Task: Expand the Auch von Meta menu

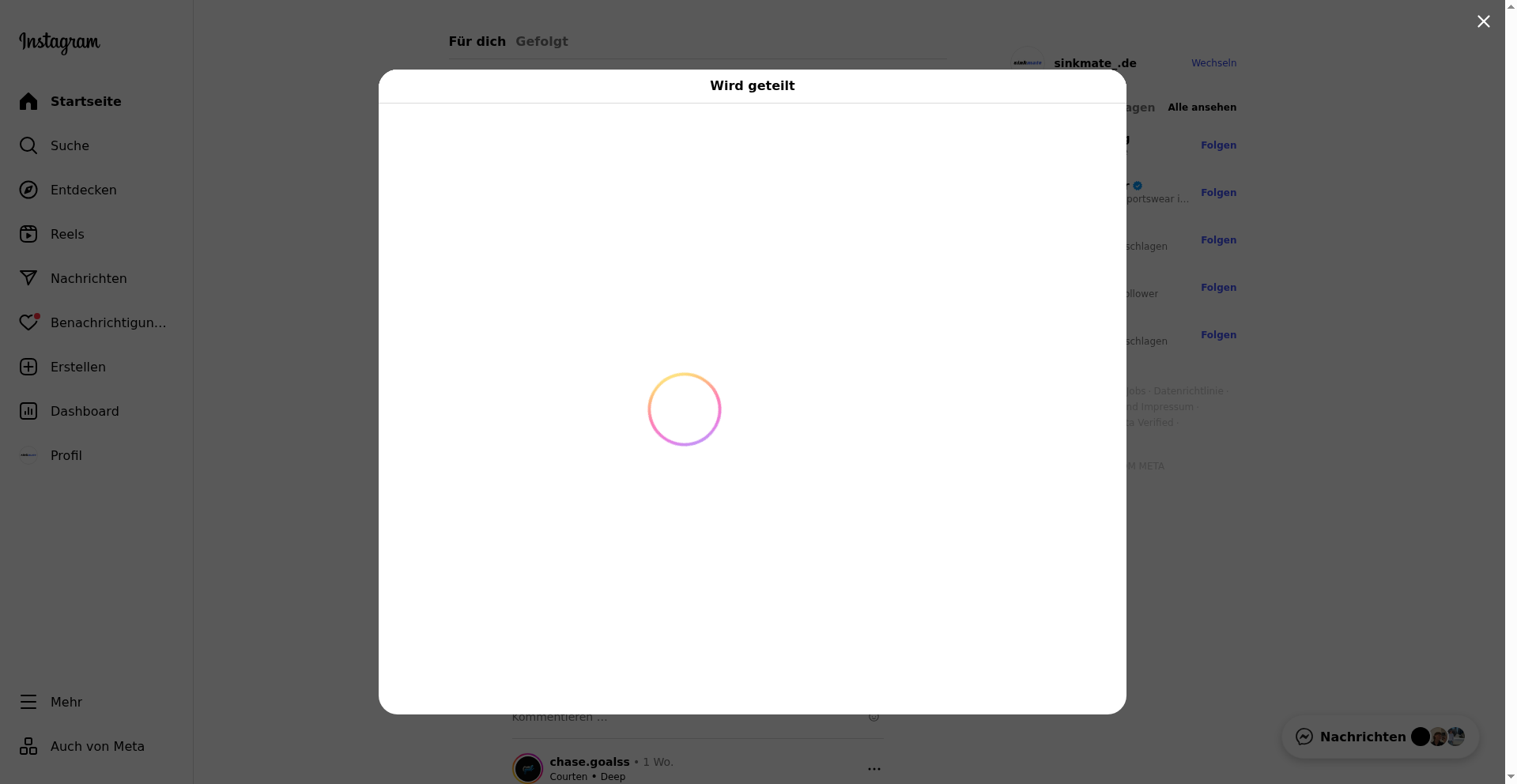Action: pyautogui.click(x=28, y=746)
